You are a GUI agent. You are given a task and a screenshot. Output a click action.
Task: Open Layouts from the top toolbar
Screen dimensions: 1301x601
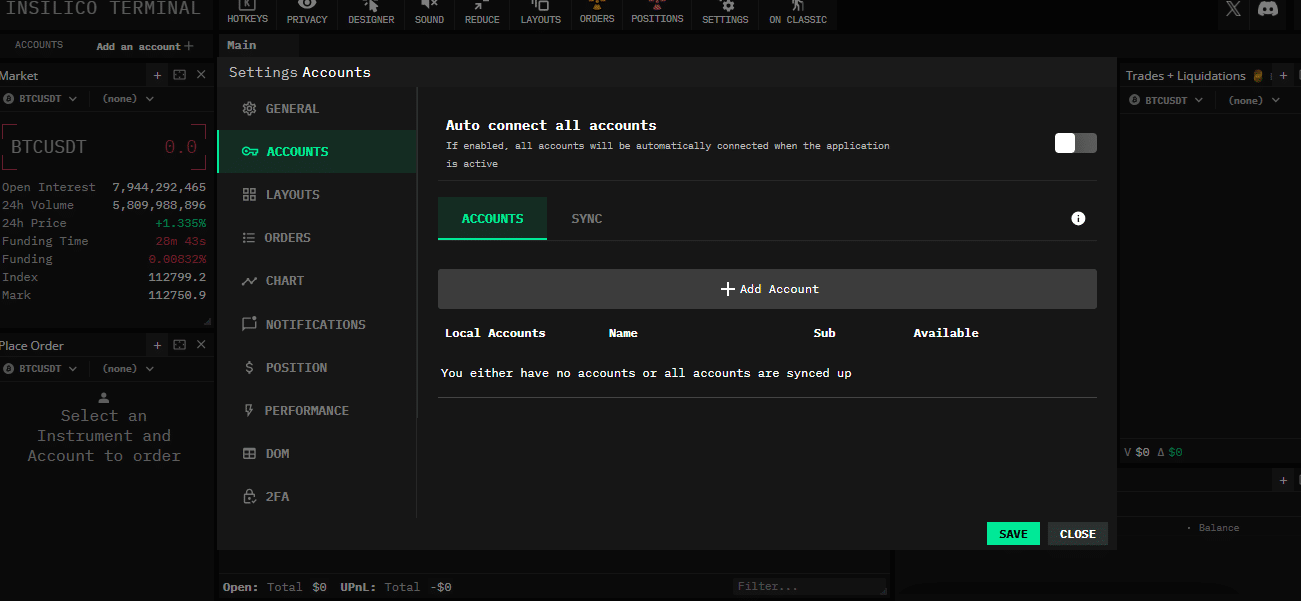click(541, 13)
